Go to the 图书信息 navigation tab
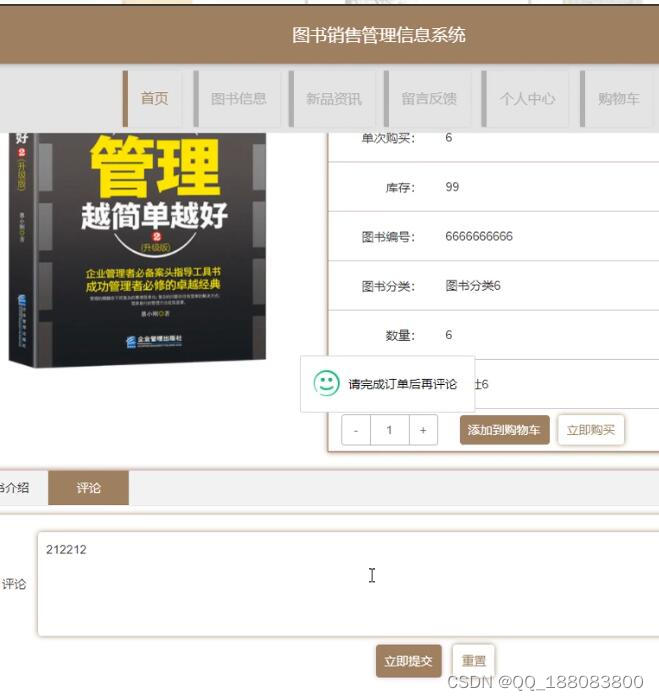The height and width of the screenshot is (700, 659). (x=238, y=98)
